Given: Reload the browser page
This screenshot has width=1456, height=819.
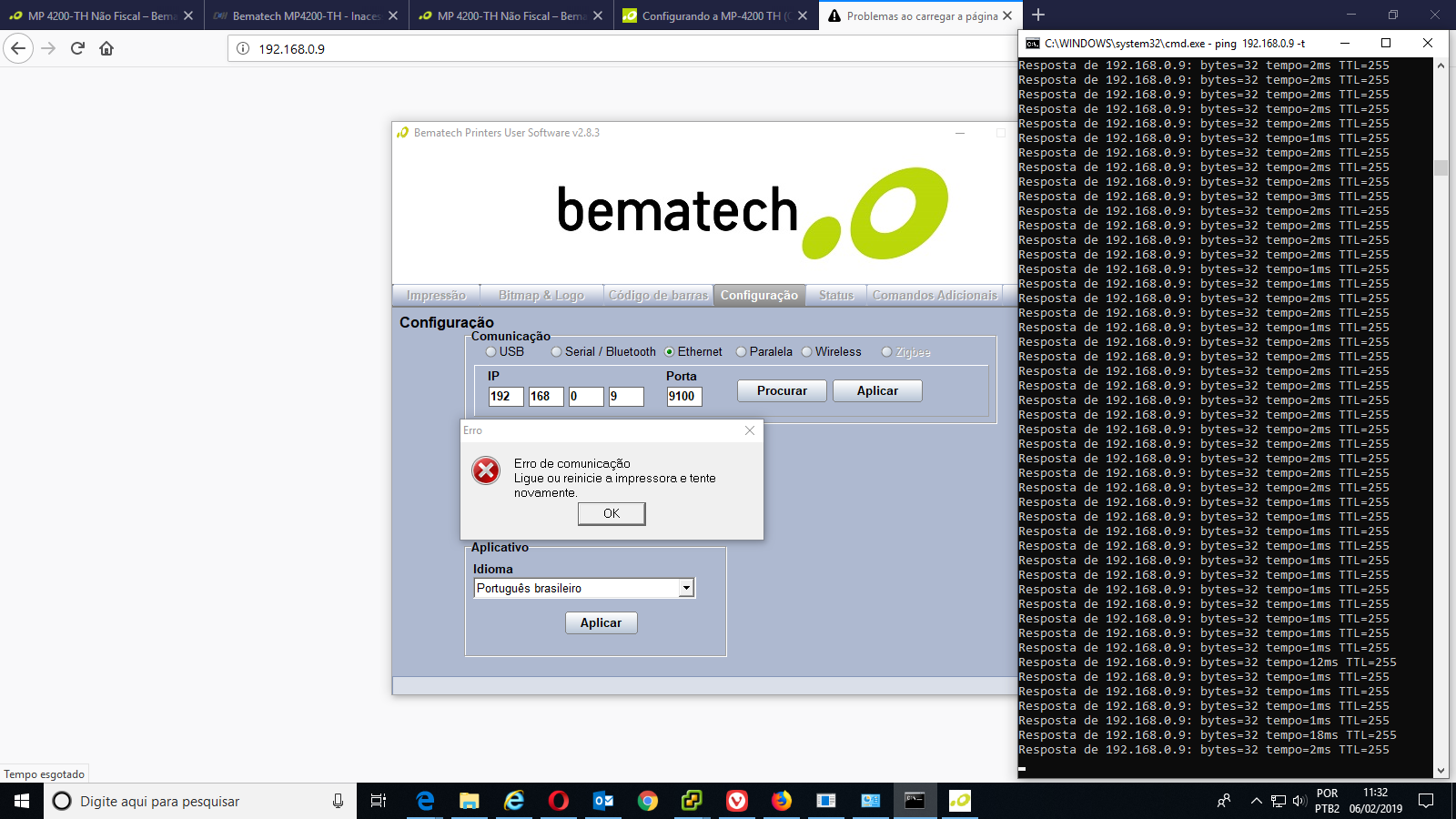Looking at the screenshot, I should click(77, 48).
